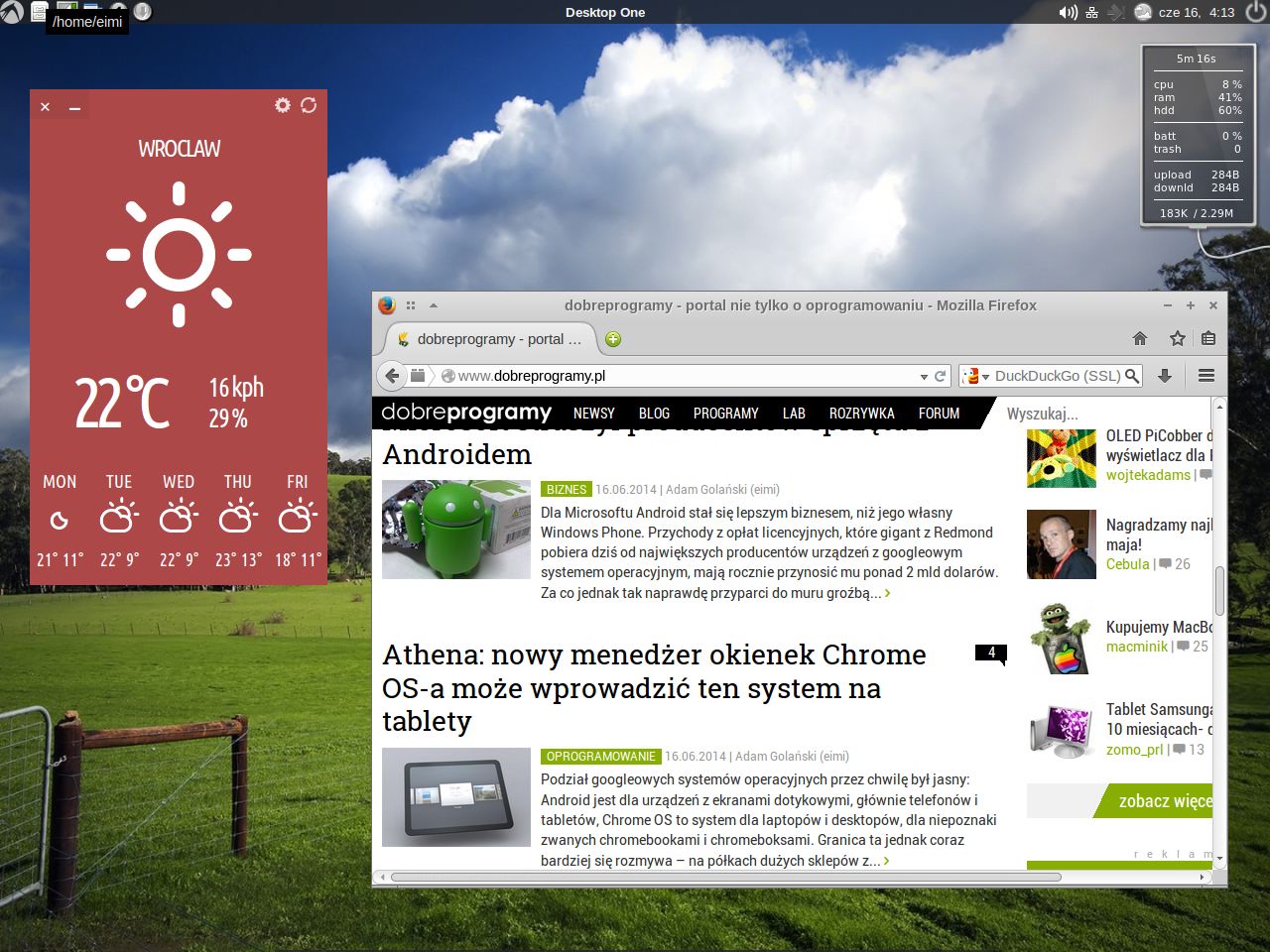The height and width of the screenshot is (952, 1270).
Task: Open FORUM in the site navigation
Action: point(939,414)
